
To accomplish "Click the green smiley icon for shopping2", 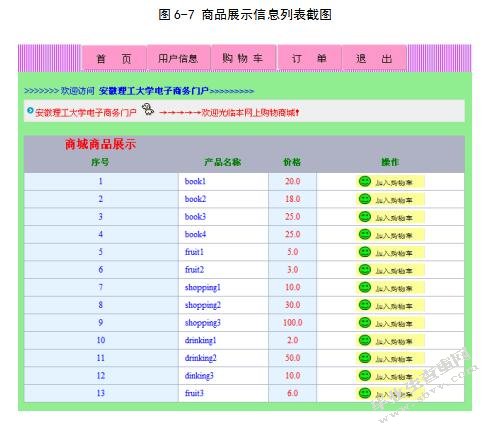I will (x=365, y=305).
